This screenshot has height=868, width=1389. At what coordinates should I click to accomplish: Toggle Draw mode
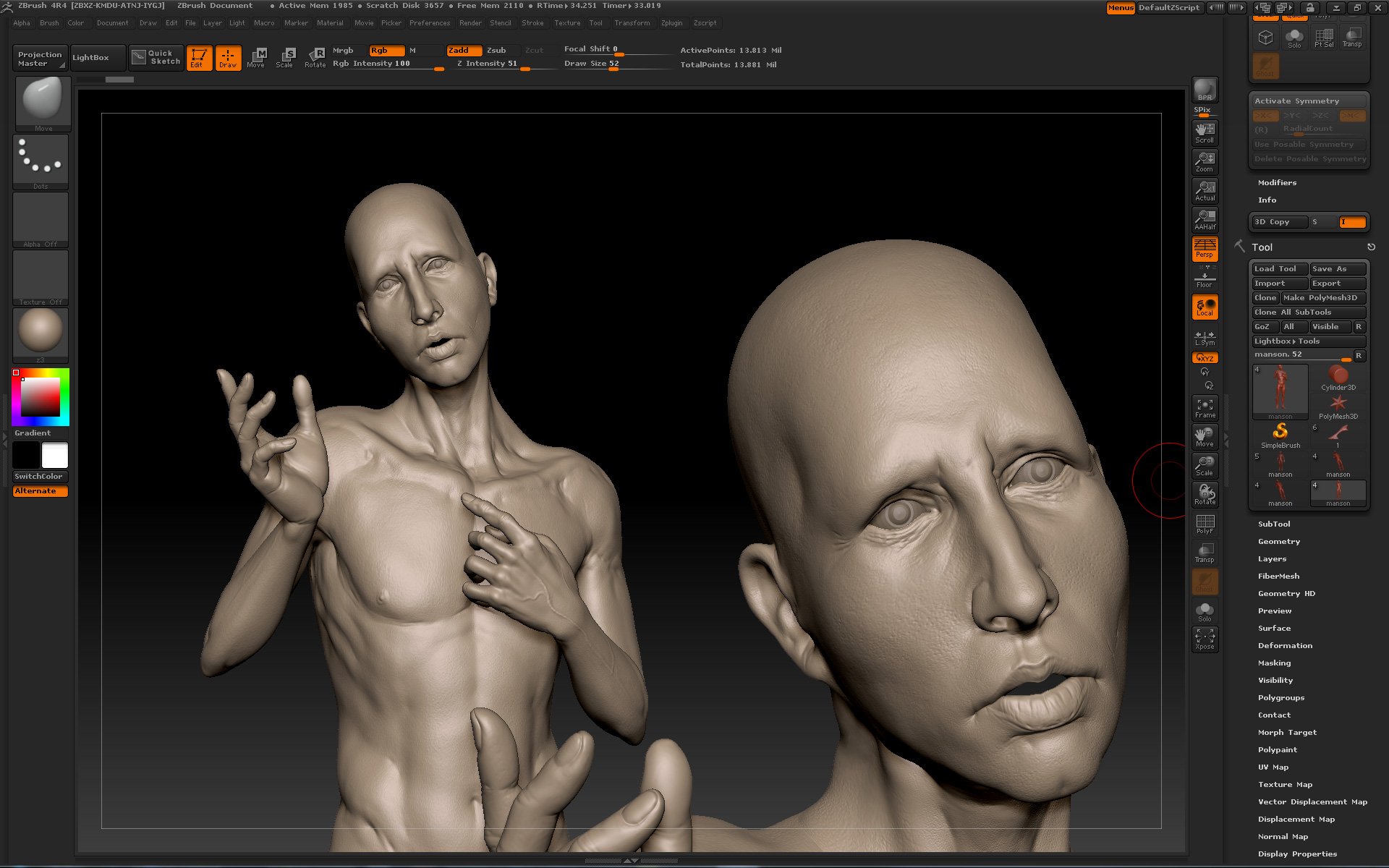pos(228,58)
